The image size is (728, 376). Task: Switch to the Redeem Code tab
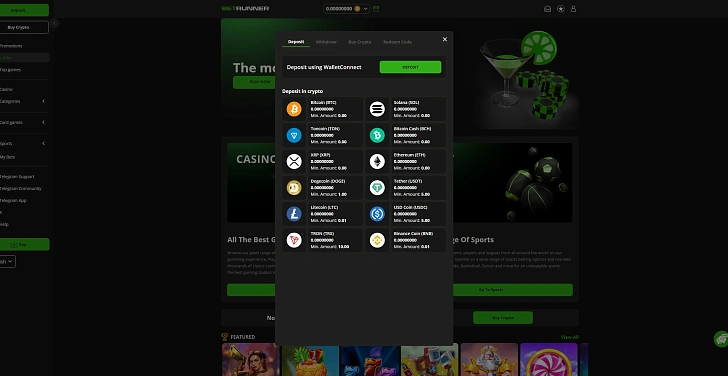[397, 42]
